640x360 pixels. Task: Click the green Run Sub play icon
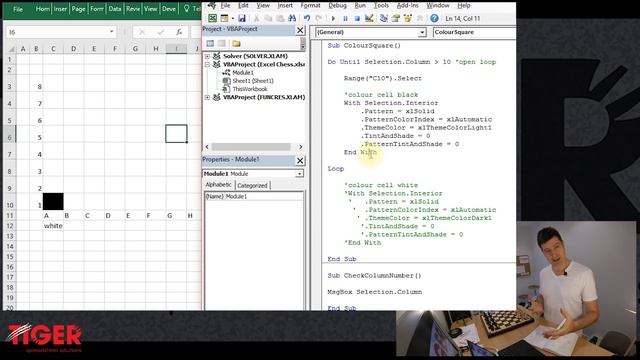[333, 18]
